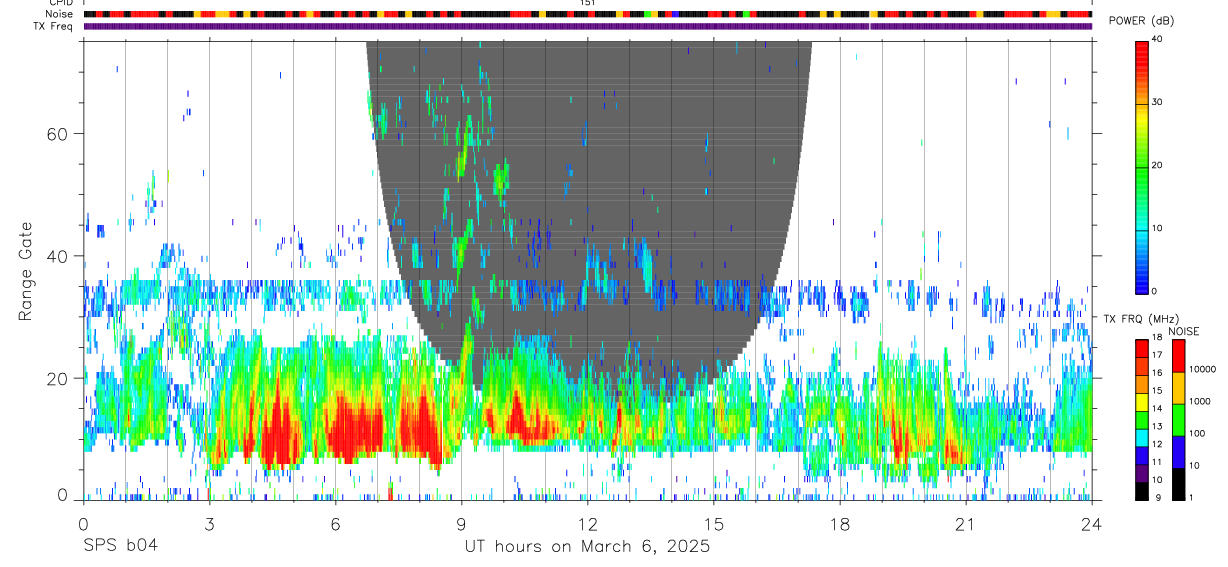Click the NOISE legend title
The height and width of the screenshot is (567, 1228).
pyautogui.click(x=1183, y=331)
